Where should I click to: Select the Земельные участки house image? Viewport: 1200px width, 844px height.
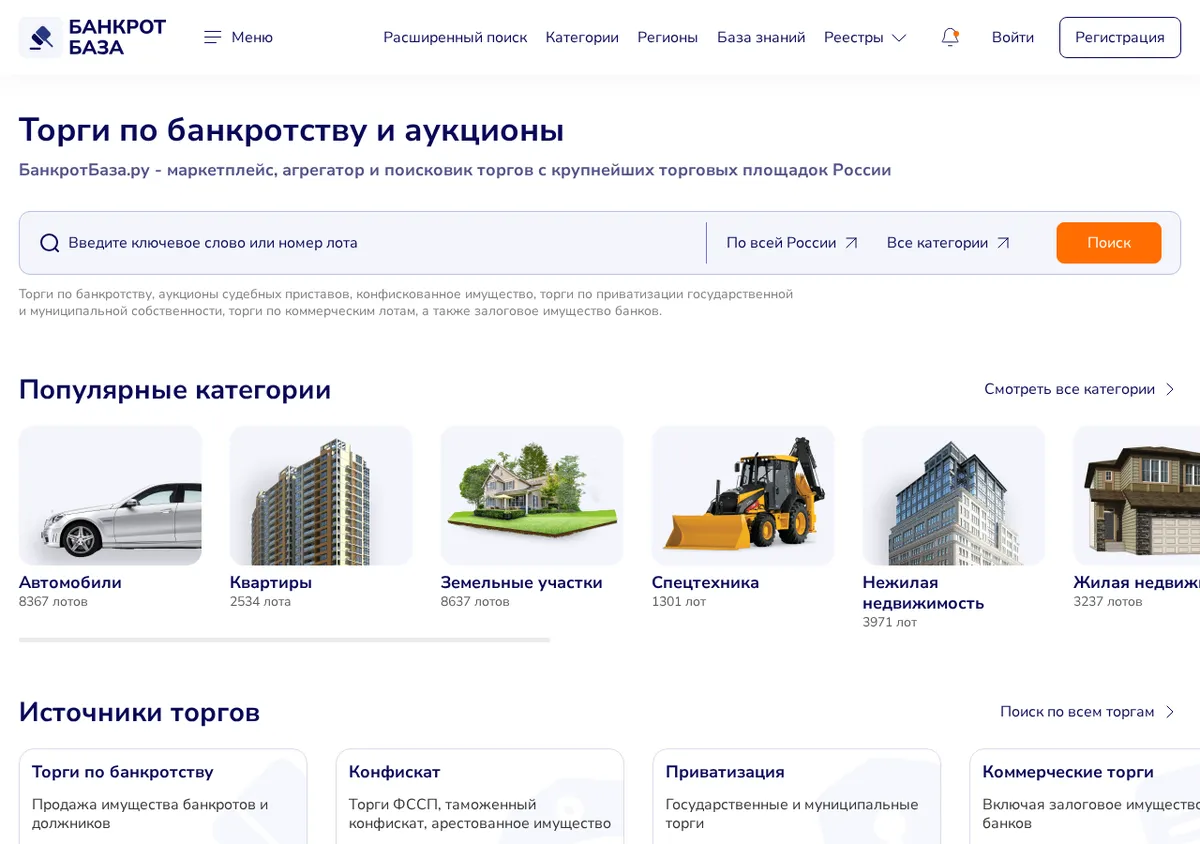532,496
